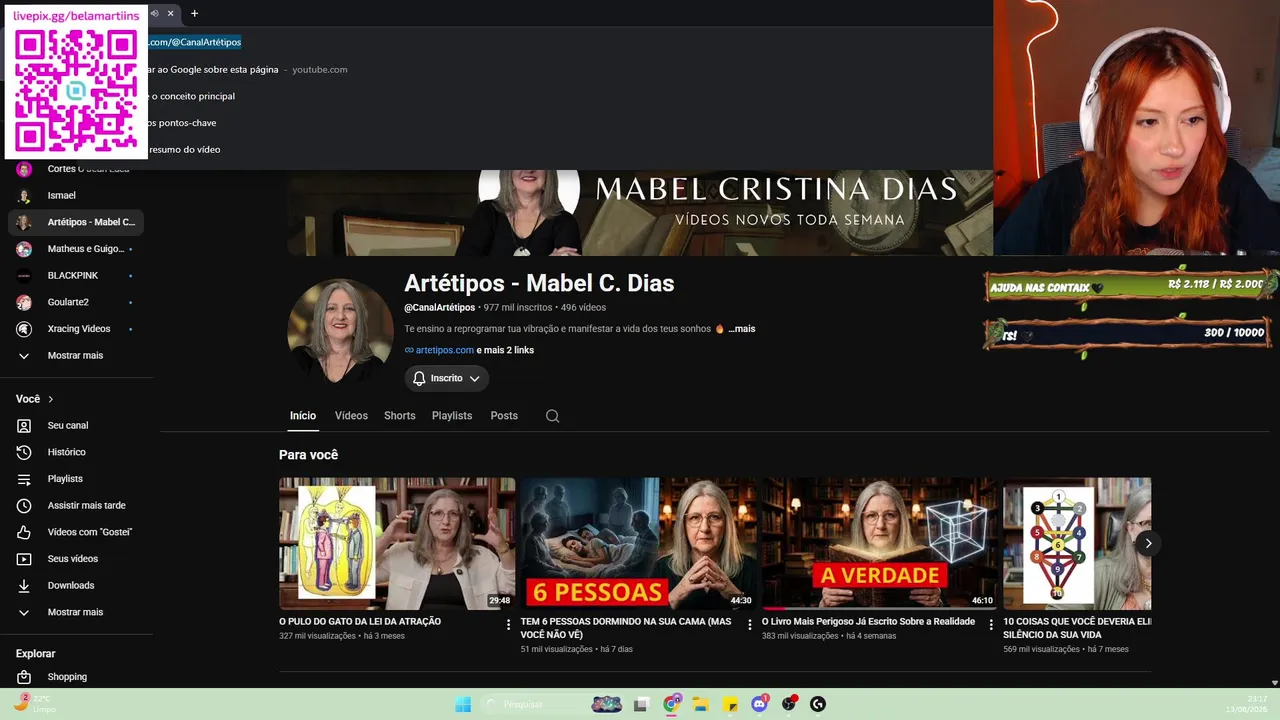Open Playlists icon in the sidebar
This screenshot has width=1280, height=720.
coord(24,479)
